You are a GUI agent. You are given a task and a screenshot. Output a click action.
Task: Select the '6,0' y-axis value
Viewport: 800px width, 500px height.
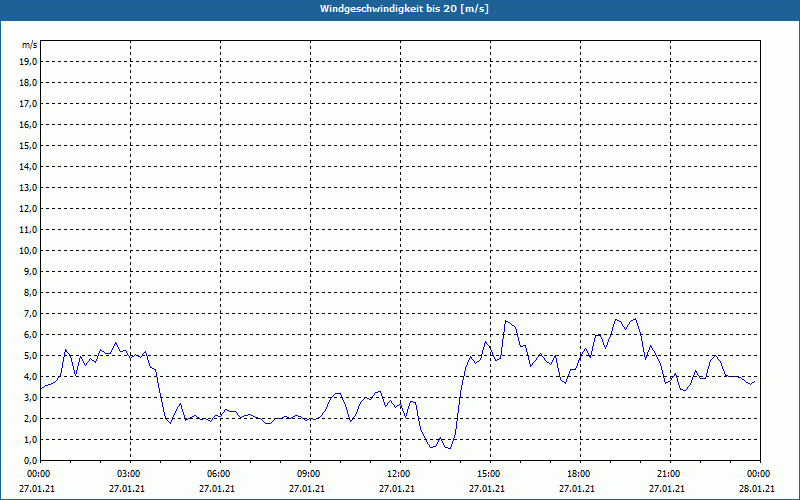(x=30, y=335)
